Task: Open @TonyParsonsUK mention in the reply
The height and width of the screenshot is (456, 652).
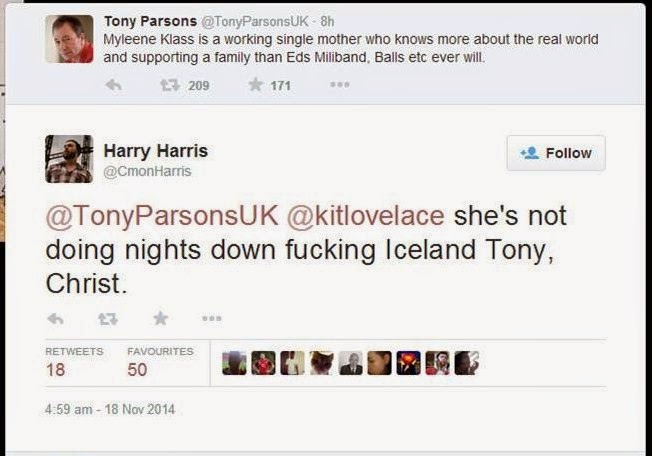Action: click(162, 216)
